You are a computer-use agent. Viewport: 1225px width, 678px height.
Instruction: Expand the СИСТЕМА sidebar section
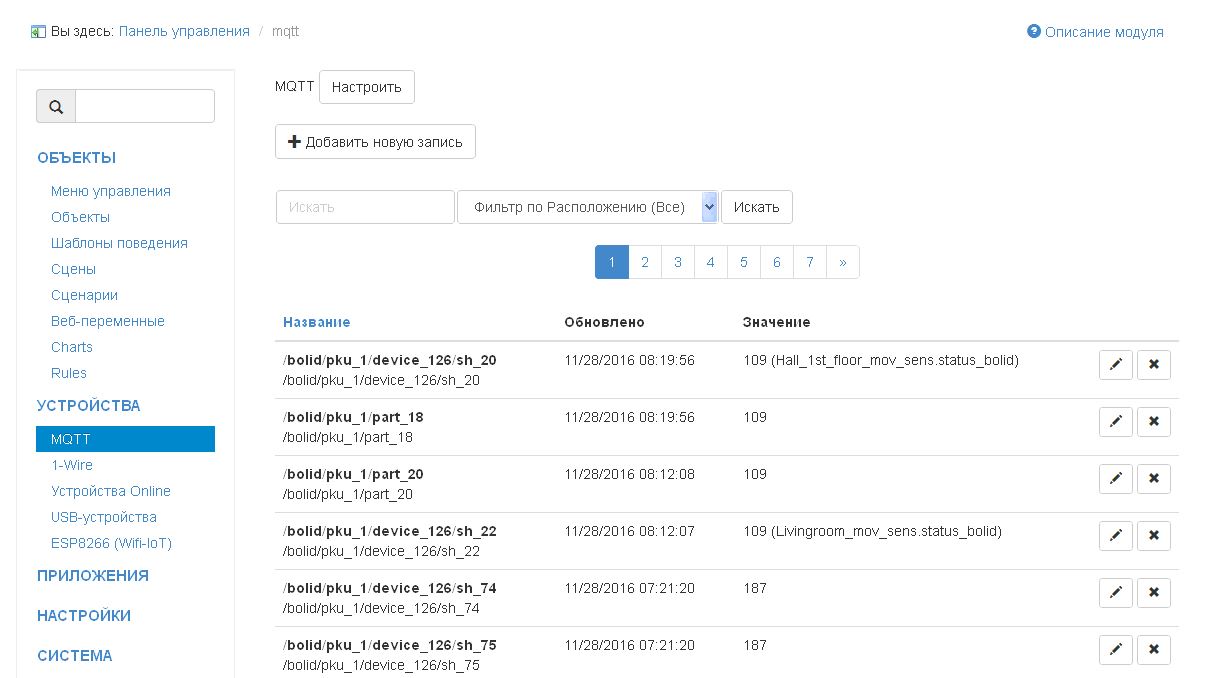point(75,656)
